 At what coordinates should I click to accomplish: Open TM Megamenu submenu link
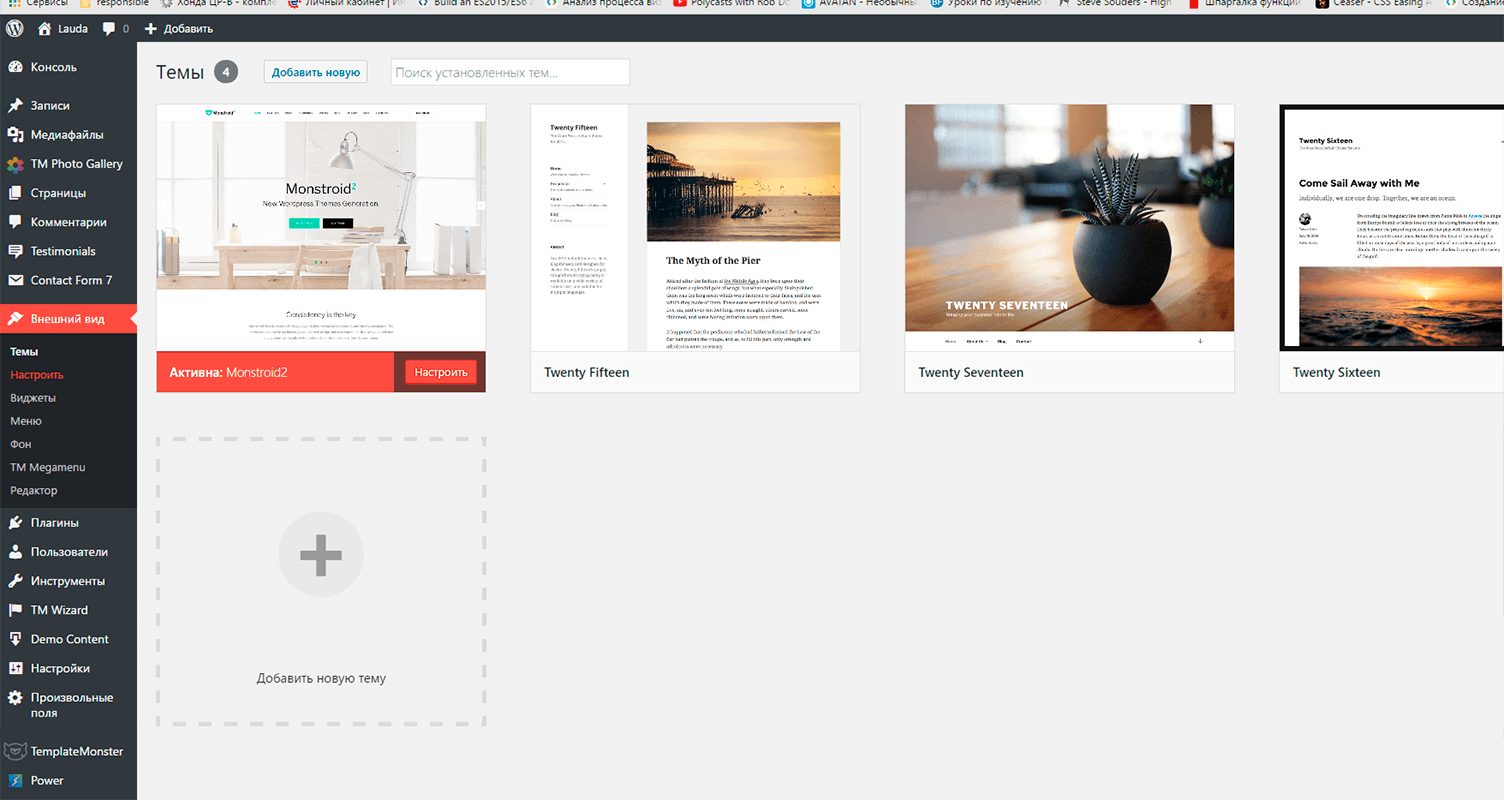(48, 467)
